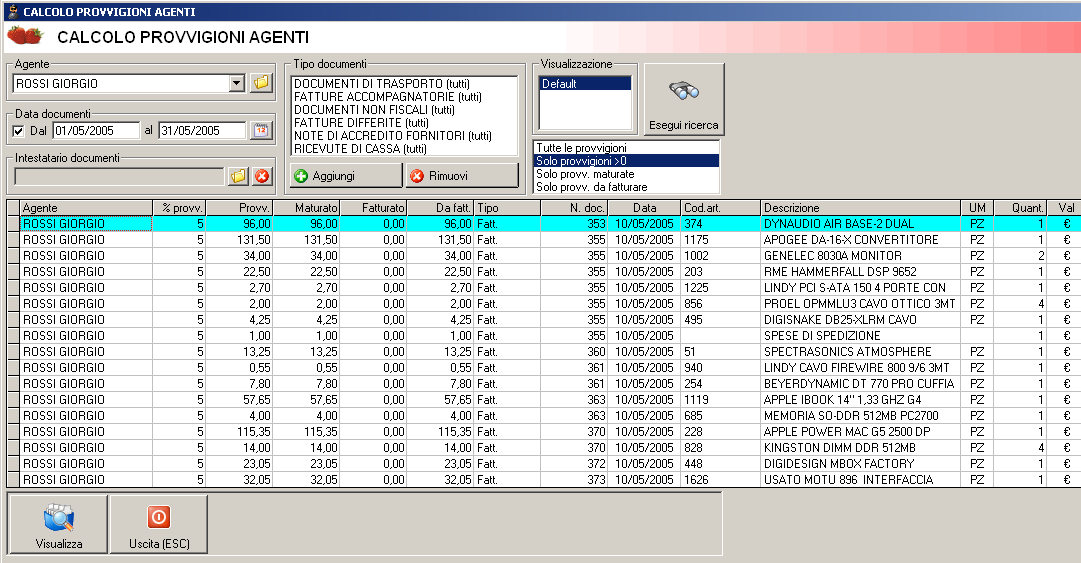Click the end date field 31/05/2005
The height and width of the screenshot is (563, 1081).
(x=202, y=130)
